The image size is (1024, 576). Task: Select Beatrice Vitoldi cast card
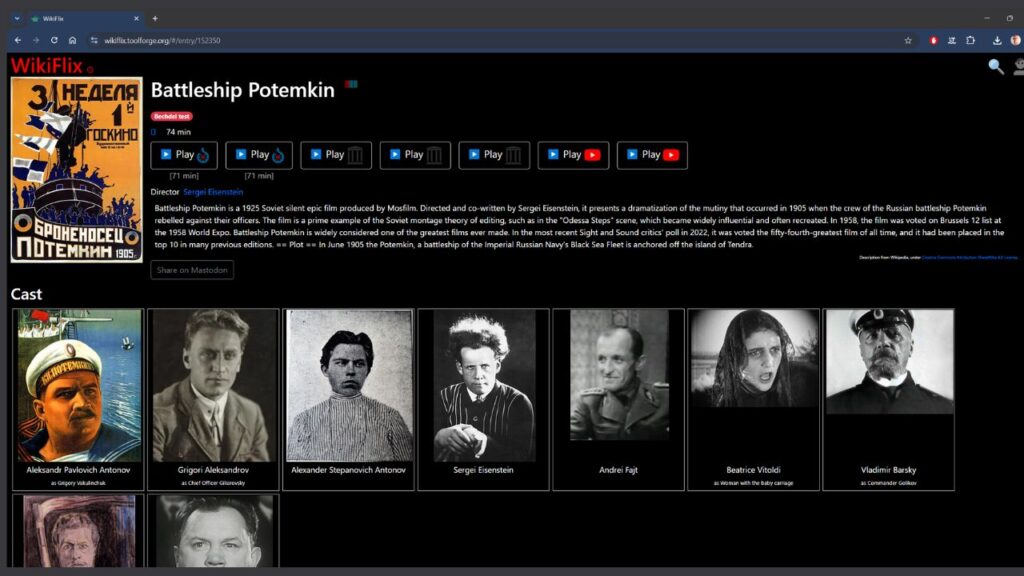click(x=753, y=399)
